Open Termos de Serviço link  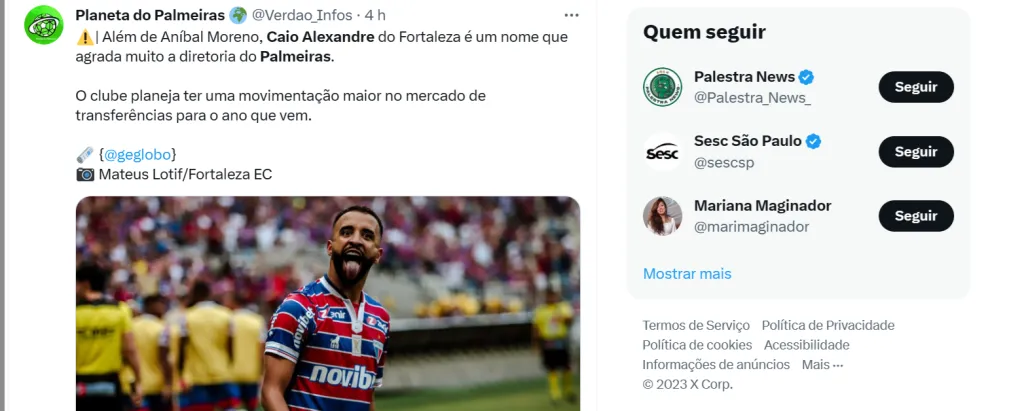pos(696,325)
